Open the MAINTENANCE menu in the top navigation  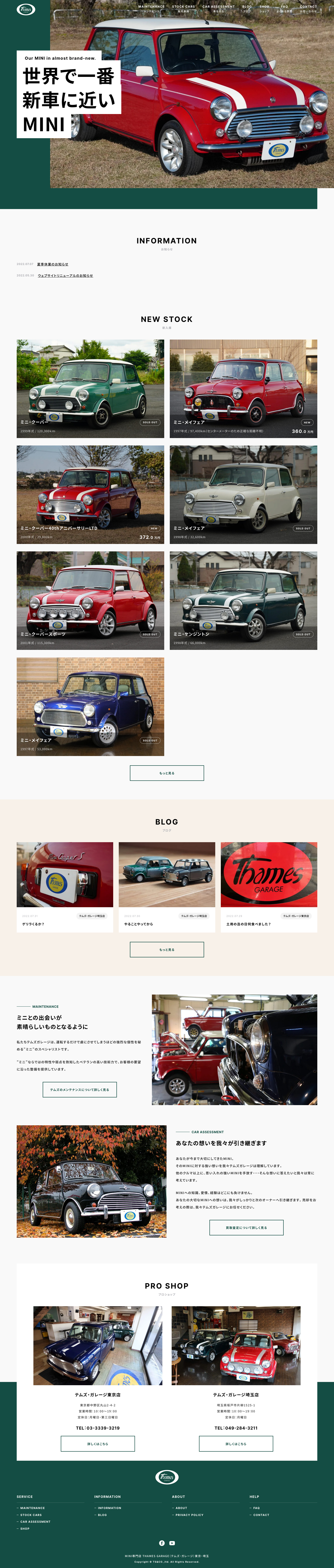click(151, 9)
